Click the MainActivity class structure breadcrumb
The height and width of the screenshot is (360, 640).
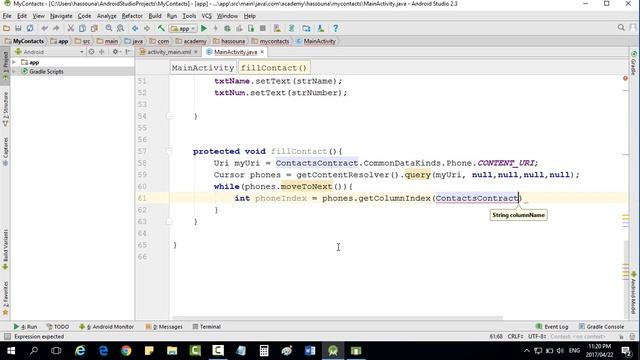[x=203, y=68]
